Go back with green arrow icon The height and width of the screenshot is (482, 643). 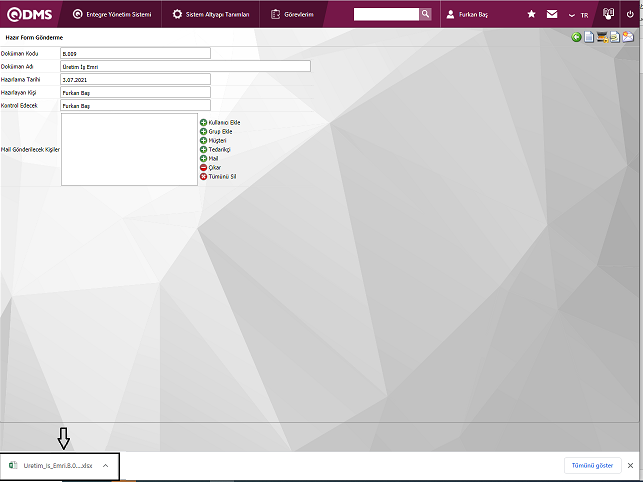tap(576, 37)
